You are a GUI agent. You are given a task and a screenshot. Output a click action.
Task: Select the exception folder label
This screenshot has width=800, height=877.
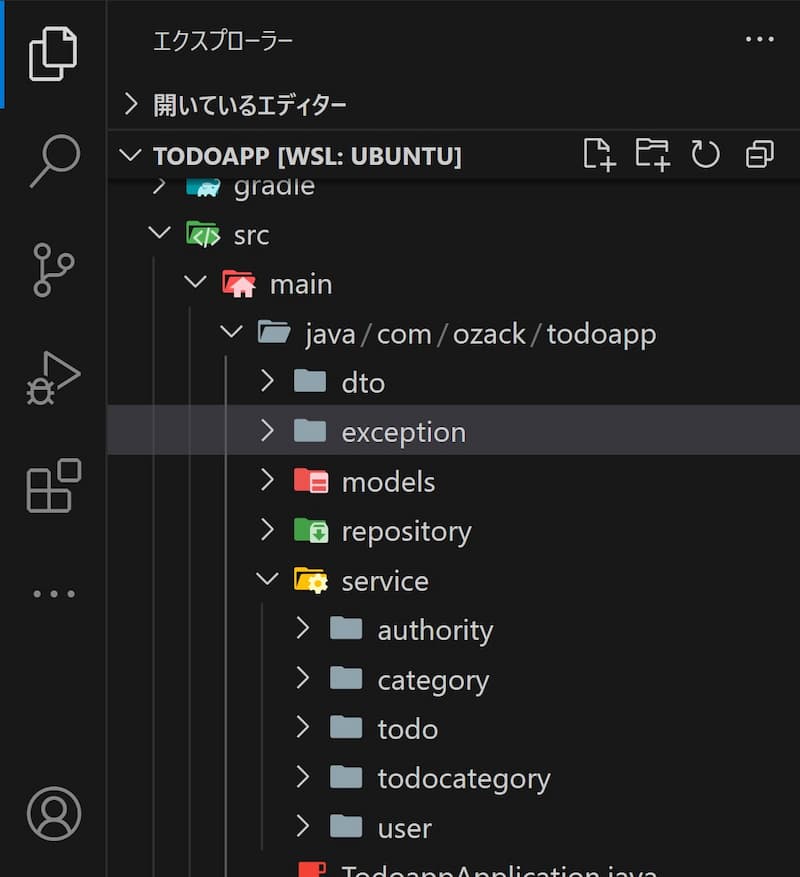[x=403, y=433]
